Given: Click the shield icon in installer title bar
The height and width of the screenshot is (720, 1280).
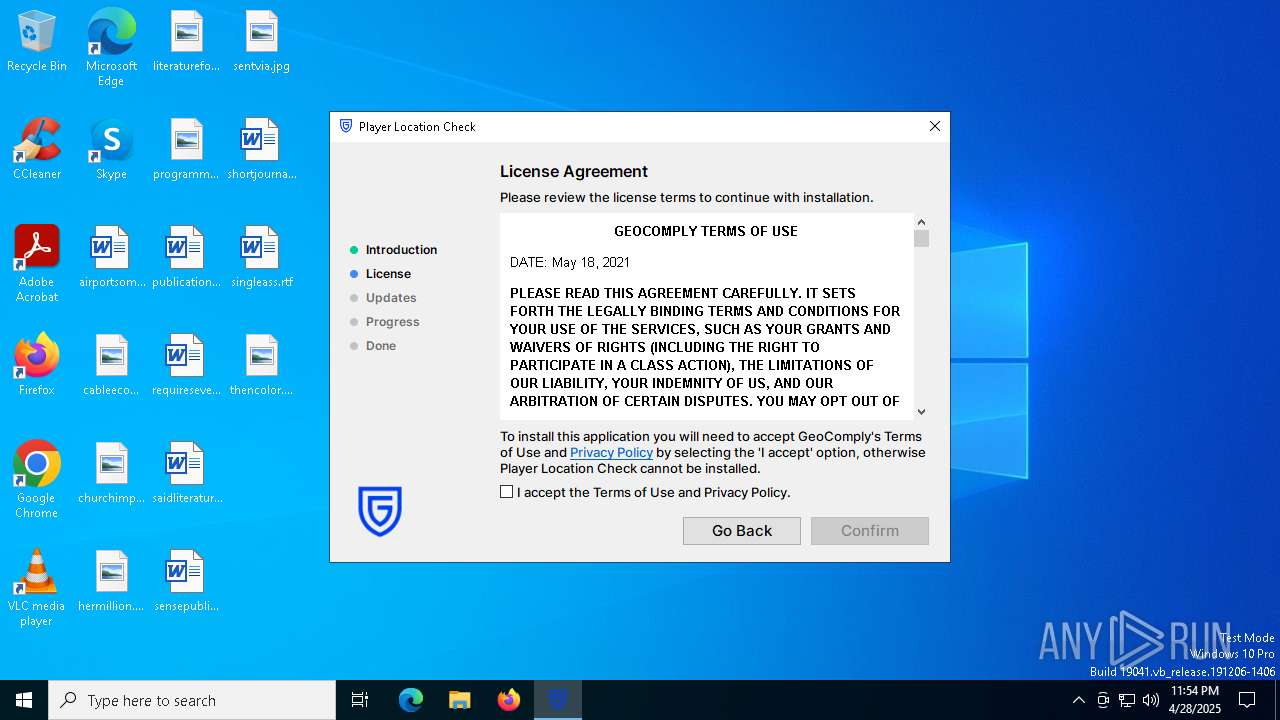Looking at the screenshot, I should tap(346, 127).
